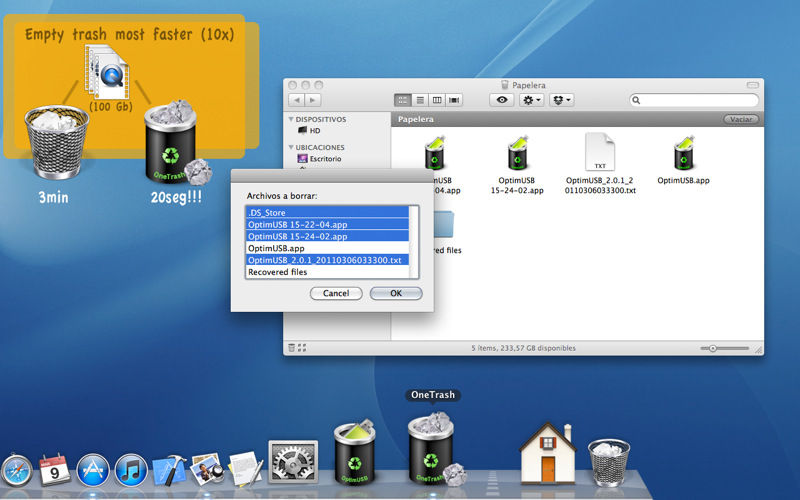Click the grid icon in Finder status bar
This screenshot has width=800, height=500.
(302, 348)
